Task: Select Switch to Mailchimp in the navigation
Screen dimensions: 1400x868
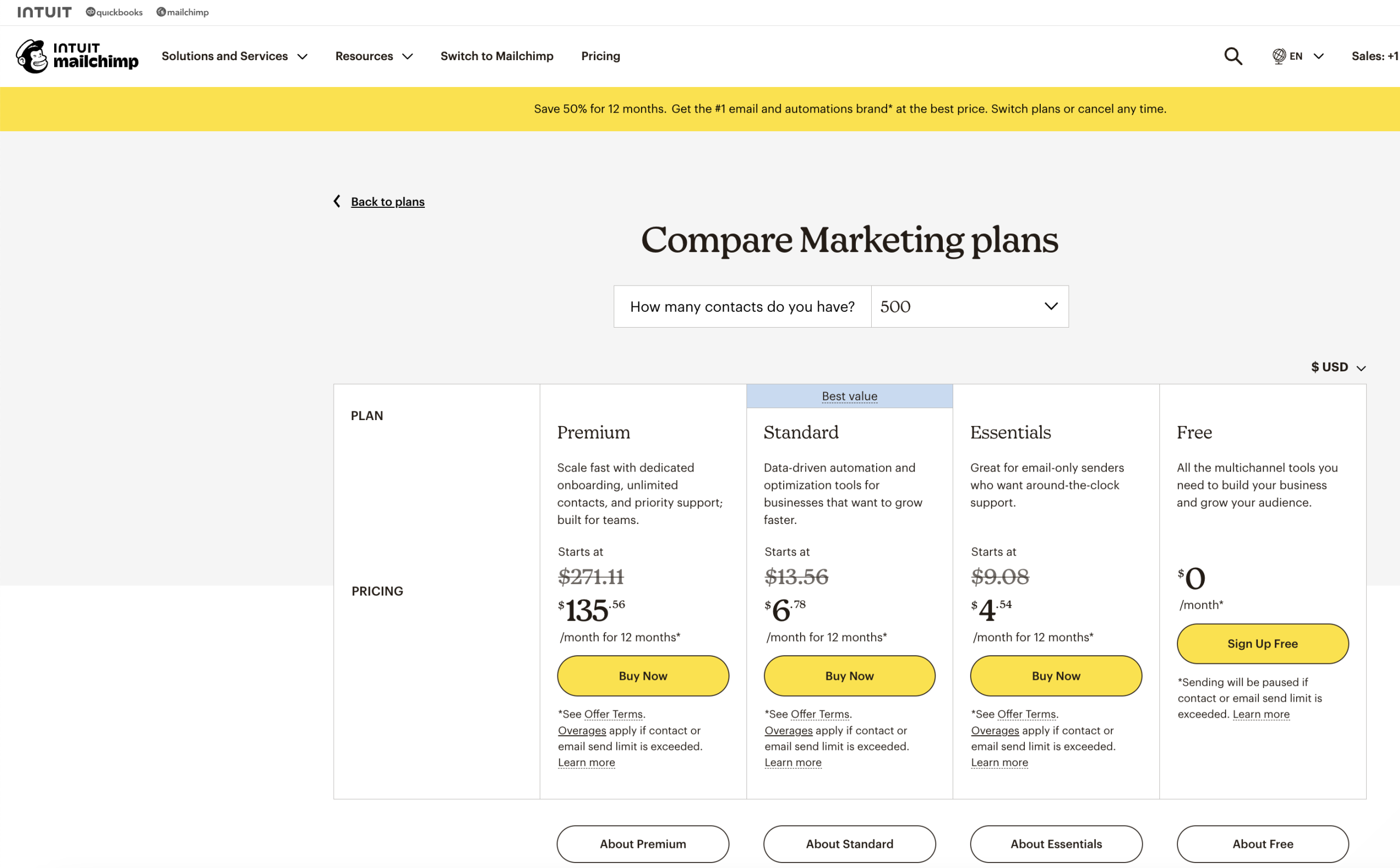Action: click(497, 56)
